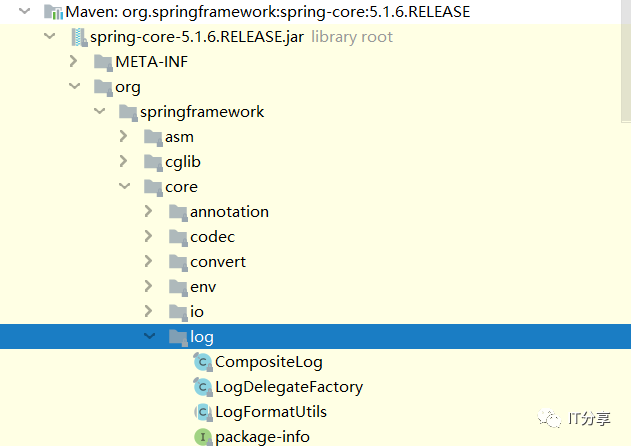This screenshot has width=631, height=446.
Task: Expand the io package arrow
Action: (x=148, y=311)
